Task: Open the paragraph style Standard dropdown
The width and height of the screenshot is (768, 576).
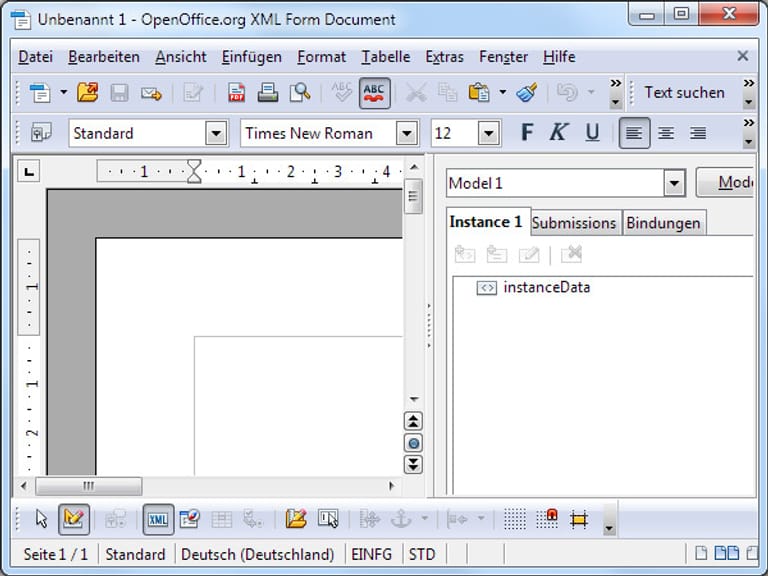Action: (x=216, y=133)
